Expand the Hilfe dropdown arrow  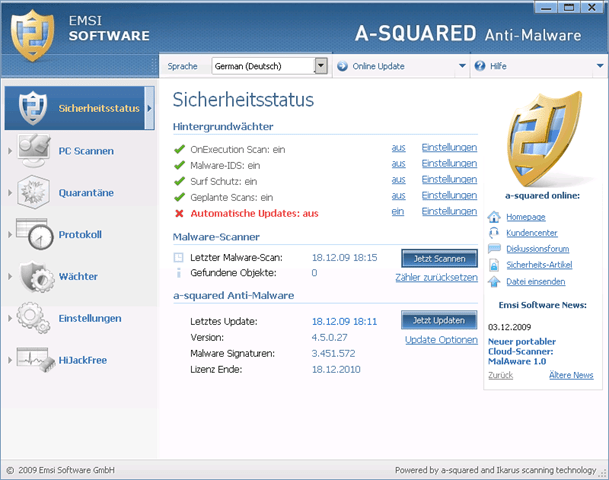coord(600,66)
